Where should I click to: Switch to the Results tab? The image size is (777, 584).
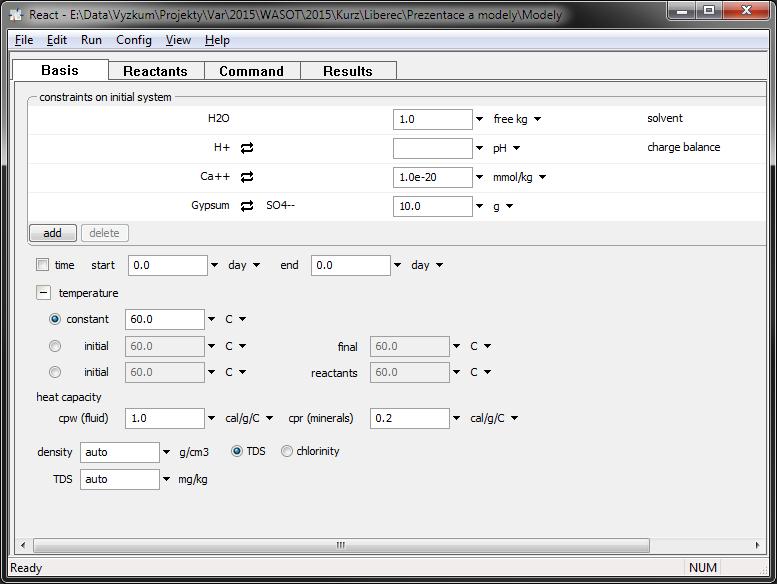point(348,71)
